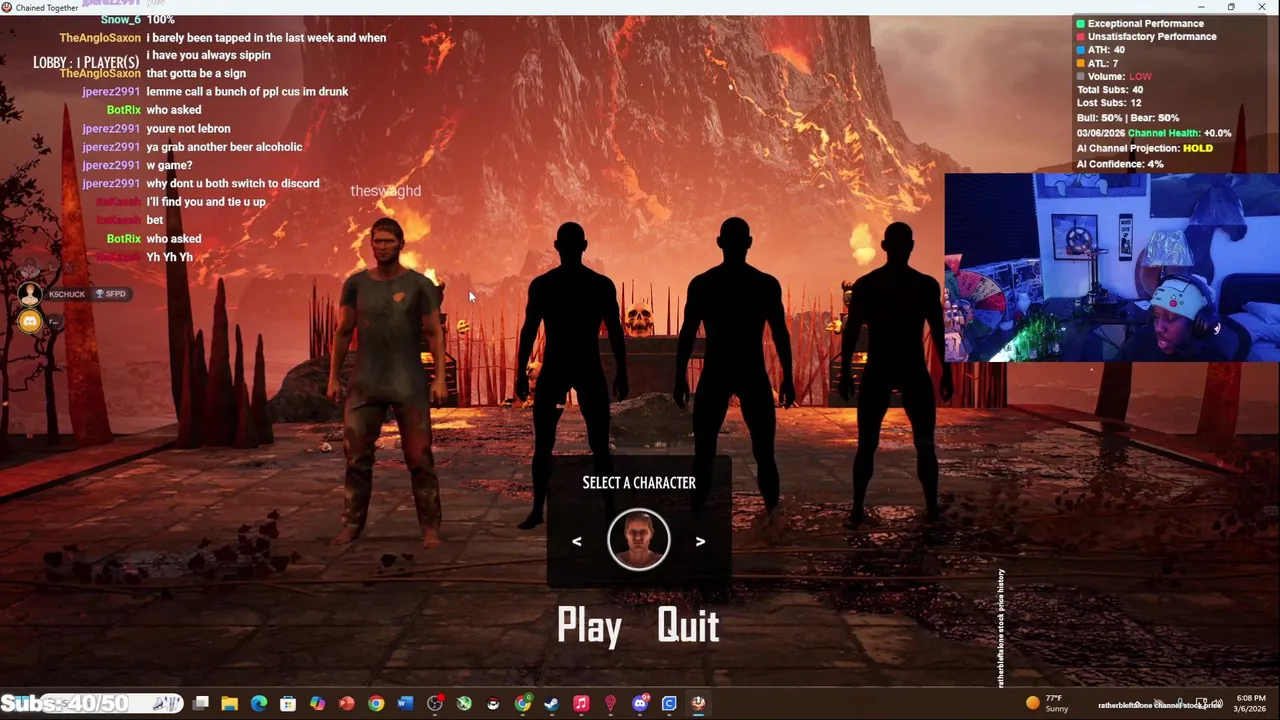The image size is (1280, 720).
Task: Click chat message "lemme call a bunch of ppl"
Action: tap(247, 92)
